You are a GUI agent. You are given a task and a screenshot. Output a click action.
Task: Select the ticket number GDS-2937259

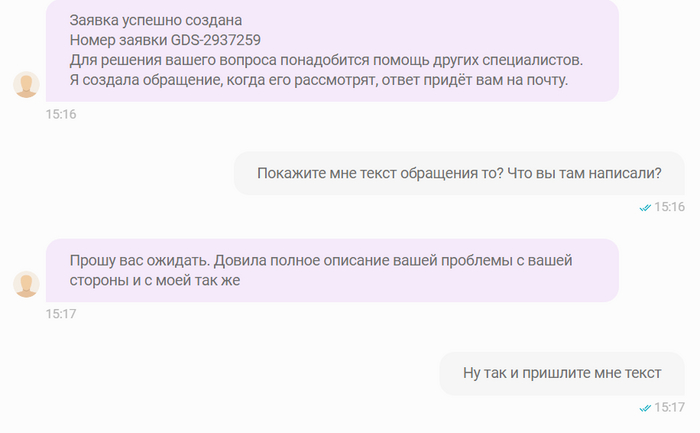click(217, 40)
